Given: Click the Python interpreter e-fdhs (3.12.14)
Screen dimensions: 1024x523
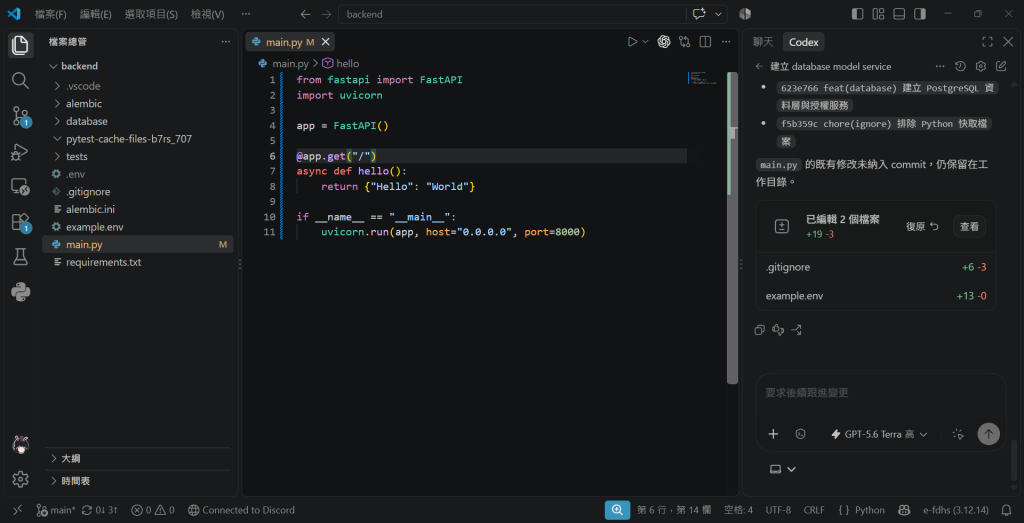Looking at the screenshot, I should coord(955,510).
